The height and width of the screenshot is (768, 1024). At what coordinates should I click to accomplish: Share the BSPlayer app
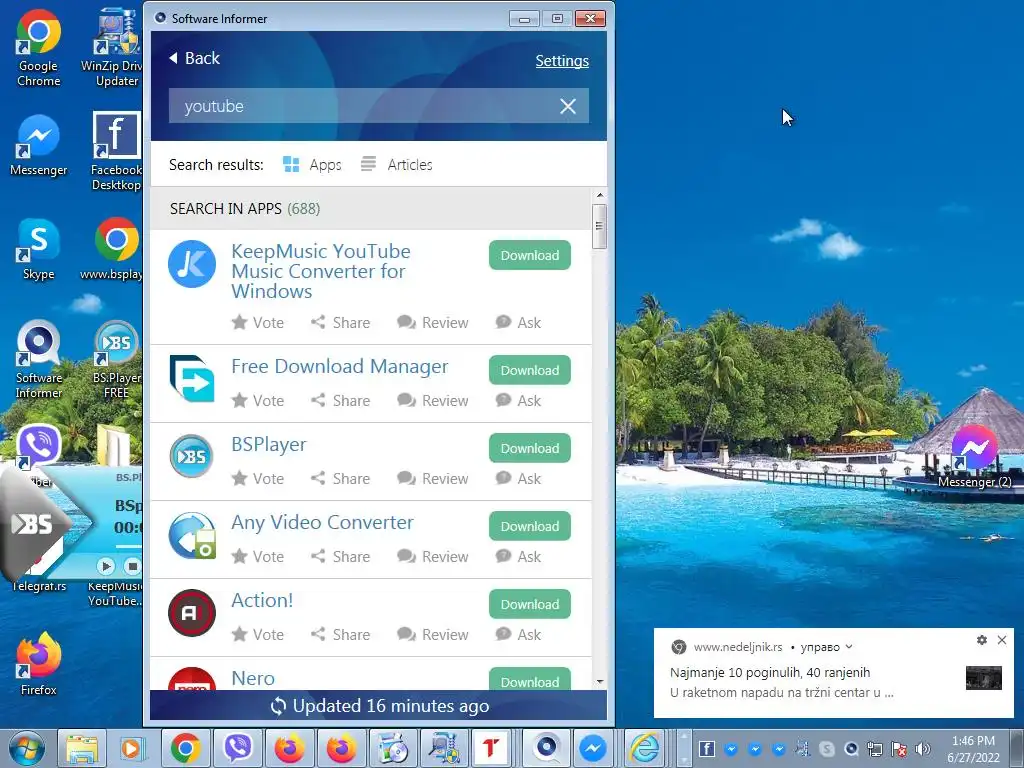coord(340,479)
